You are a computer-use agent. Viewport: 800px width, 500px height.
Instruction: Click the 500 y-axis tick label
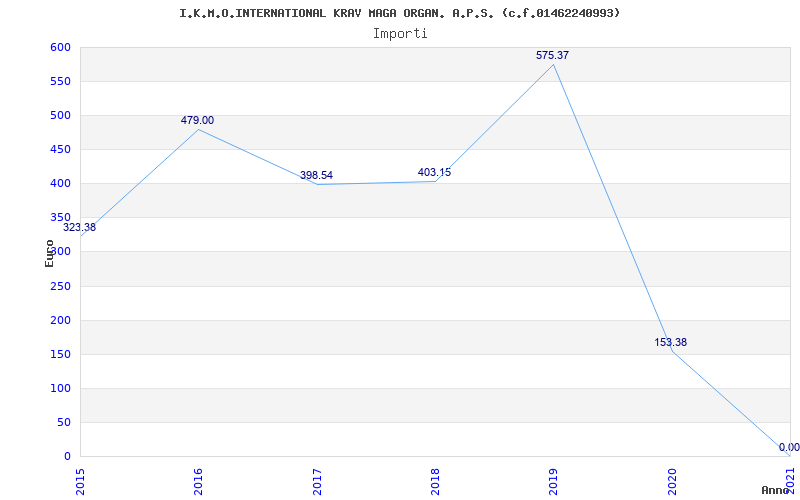pos(60,116)
